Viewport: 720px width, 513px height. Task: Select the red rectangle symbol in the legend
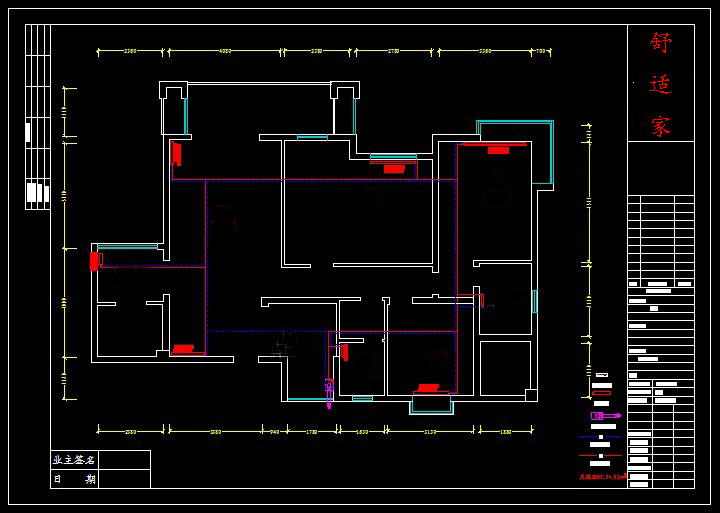[601, 393]
